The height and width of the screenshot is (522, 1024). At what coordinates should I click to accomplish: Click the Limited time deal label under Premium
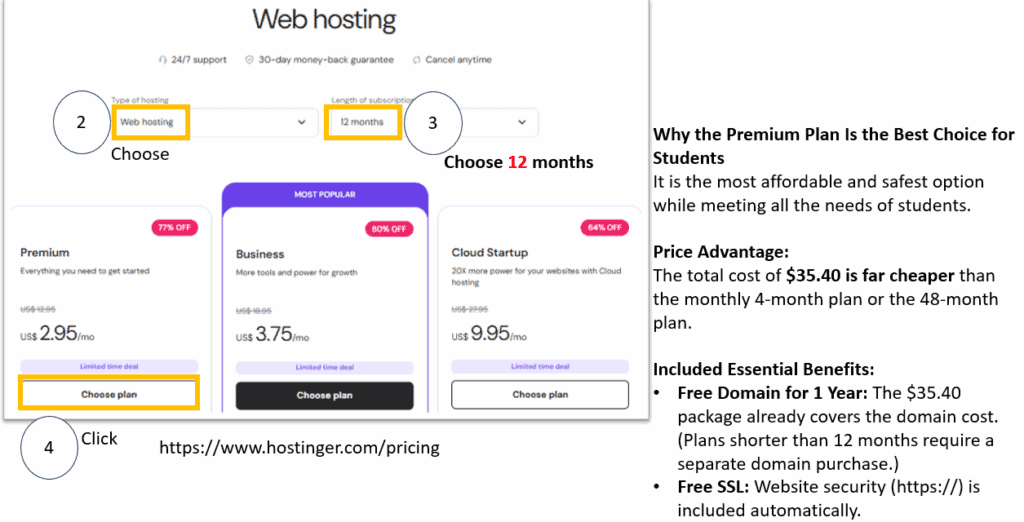(108, 367)
